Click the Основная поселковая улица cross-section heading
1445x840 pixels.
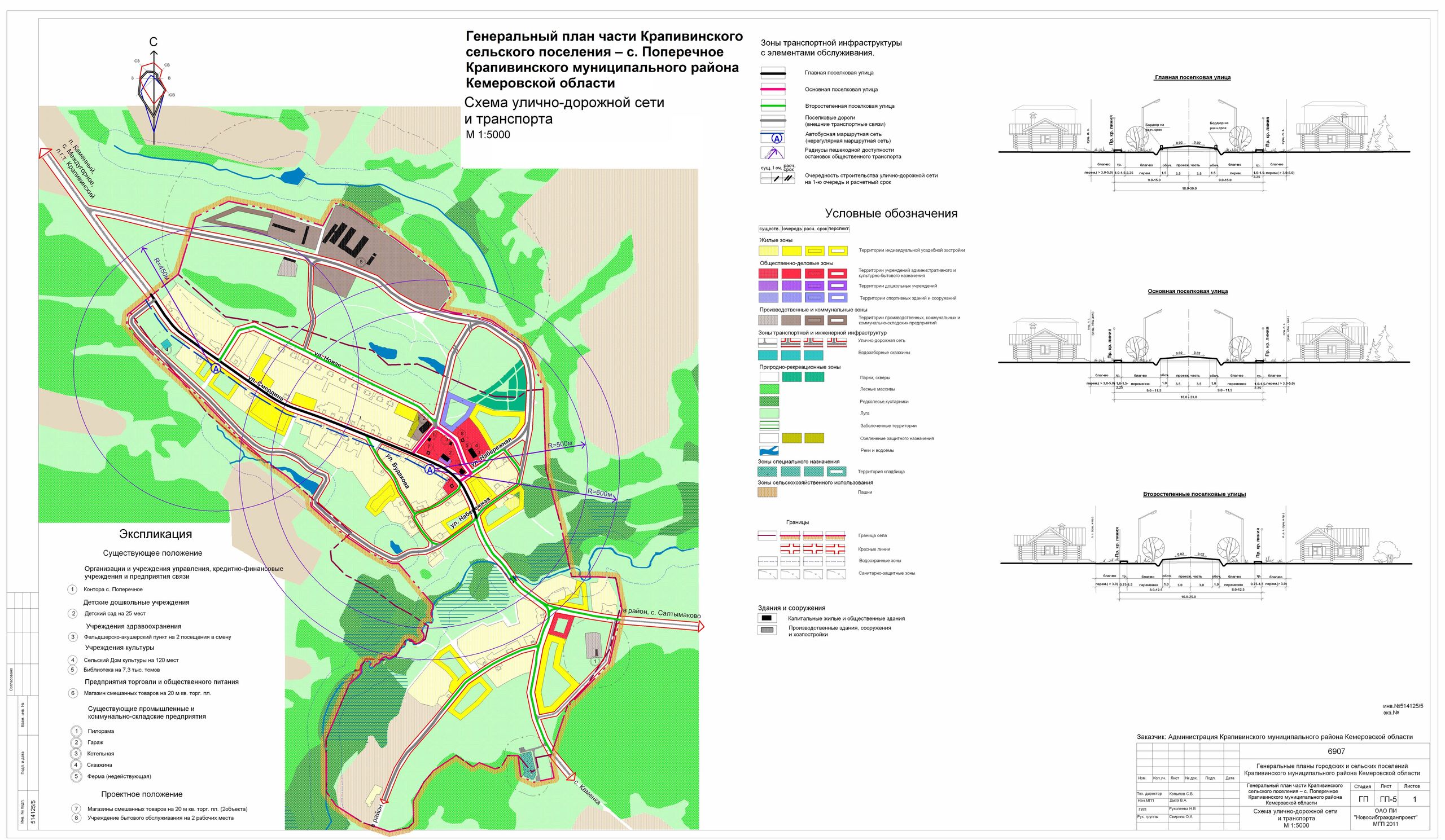click(x=1188, y=292)
